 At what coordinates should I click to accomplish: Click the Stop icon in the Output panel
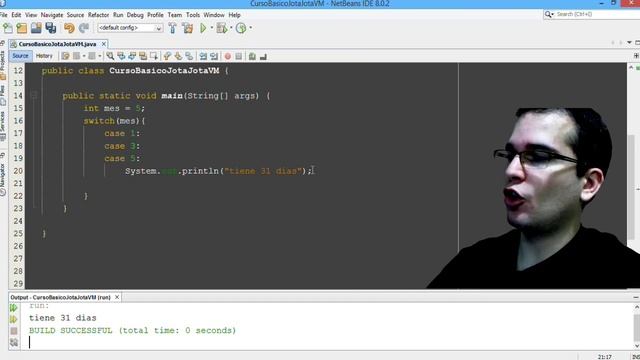click(14, 331)
